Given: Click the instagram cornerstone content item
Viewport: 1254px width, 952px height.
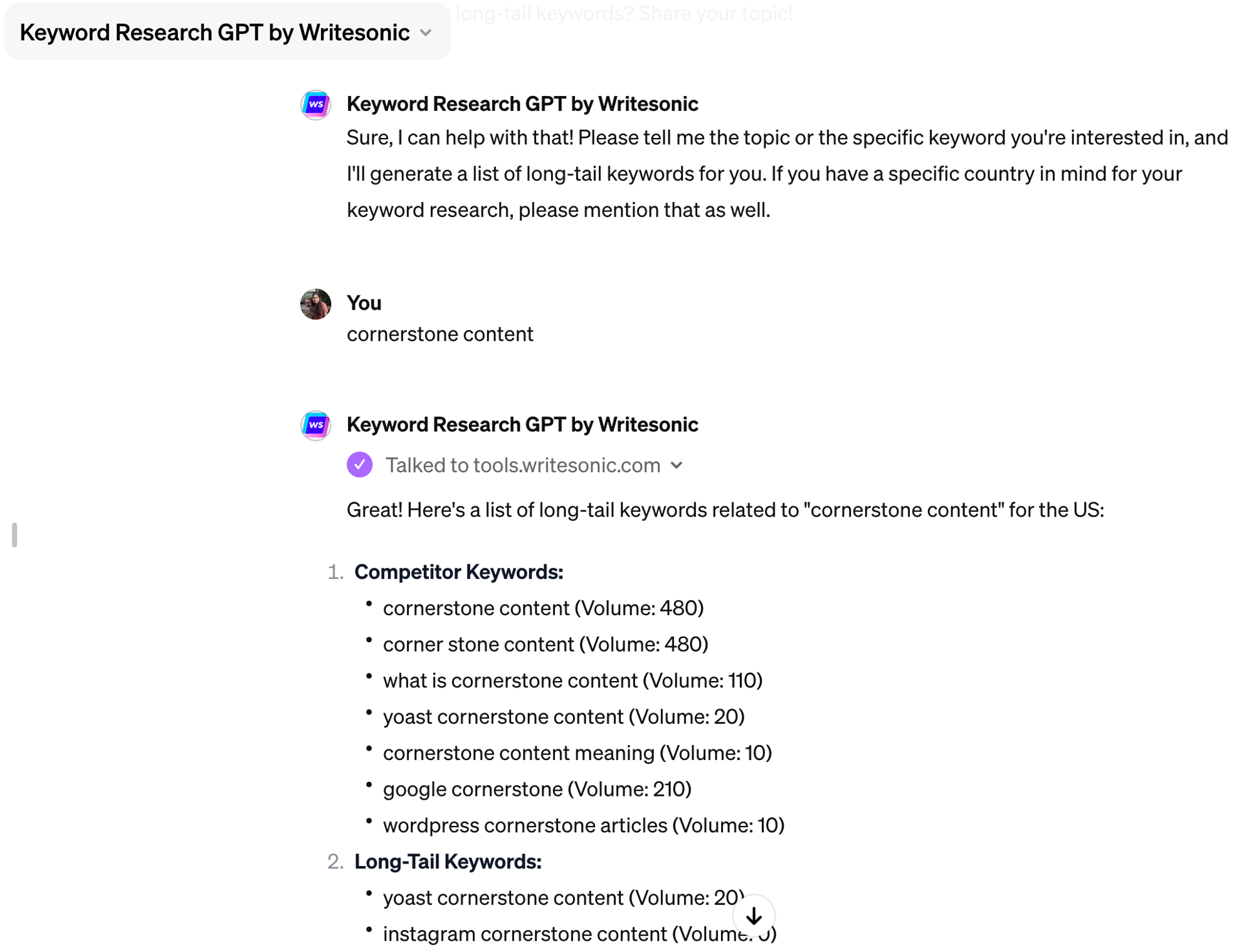Looking at the screenshot, I should tap(558, 934).
